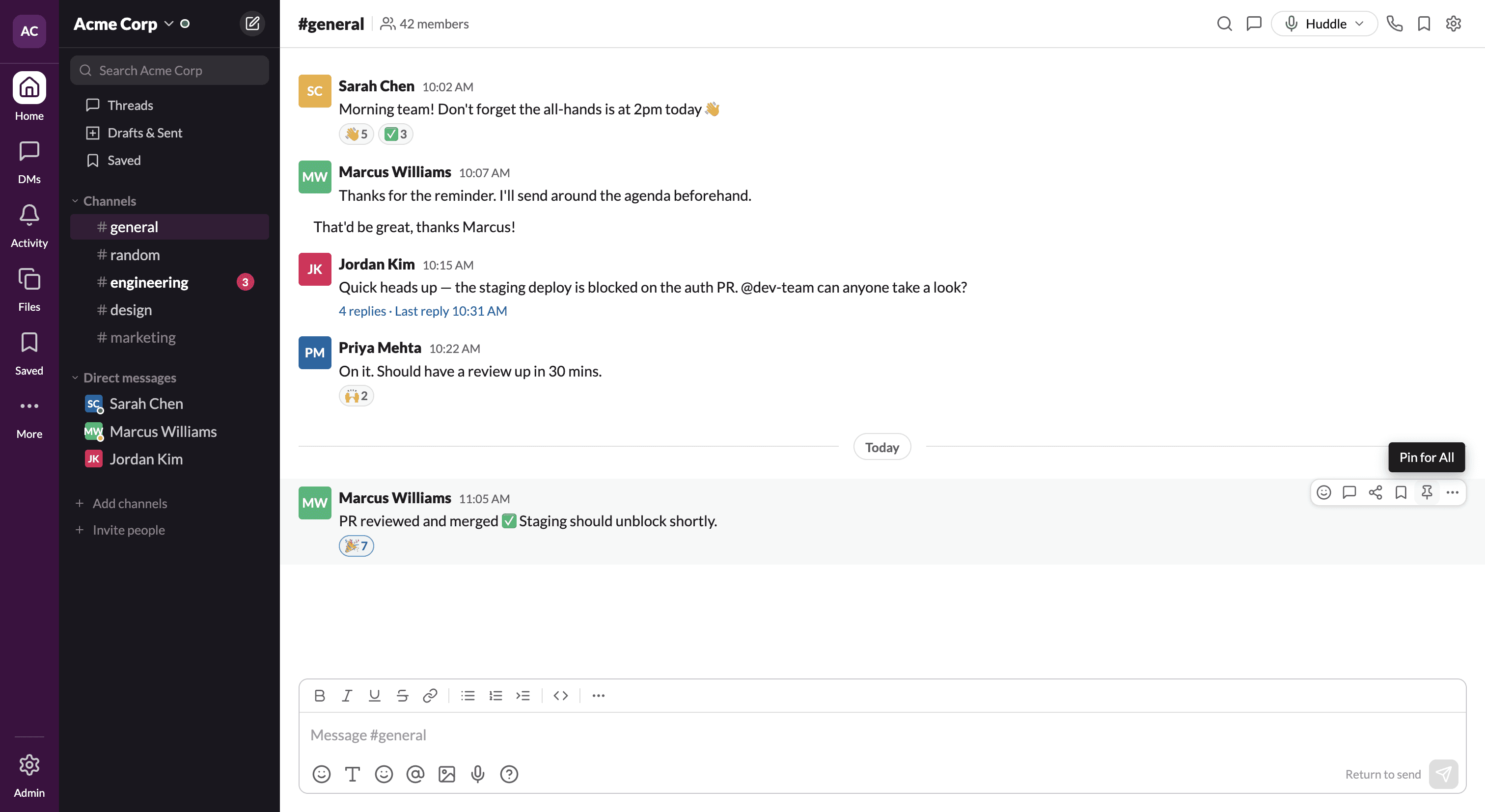Open Acme Corp workspace dropdown
The image size is (1485, 812).
point(124,24)
